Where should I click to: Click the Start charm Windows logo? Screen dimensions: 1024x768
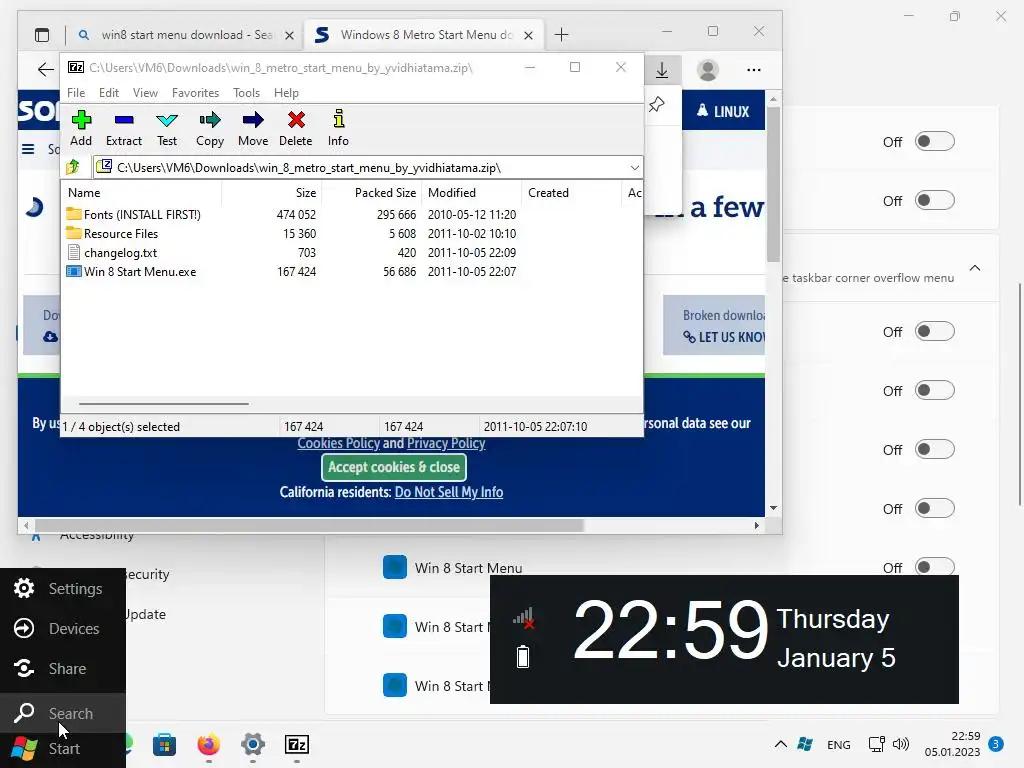click(x=25, y=748)
